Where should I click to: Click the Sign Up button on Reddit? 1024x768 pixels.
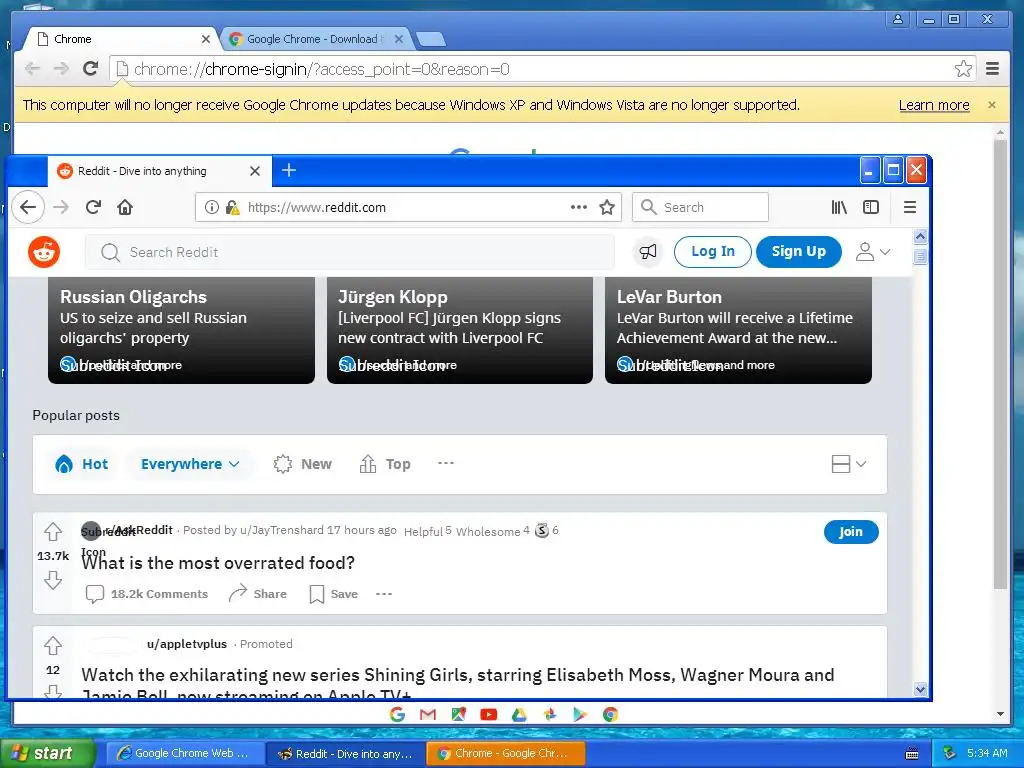pyautogui.click(x=799, y=251)
